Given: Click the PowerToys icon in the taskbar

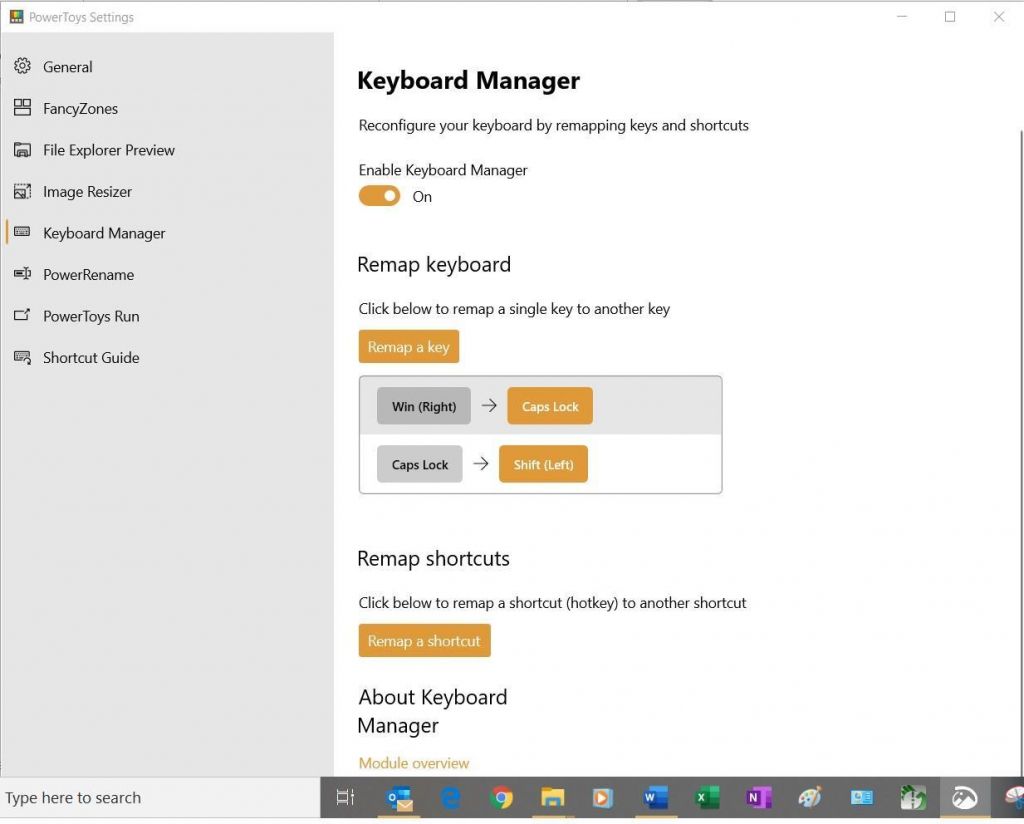Looking at the screenshot, I should pyautogui.click(x=963, y=797).
